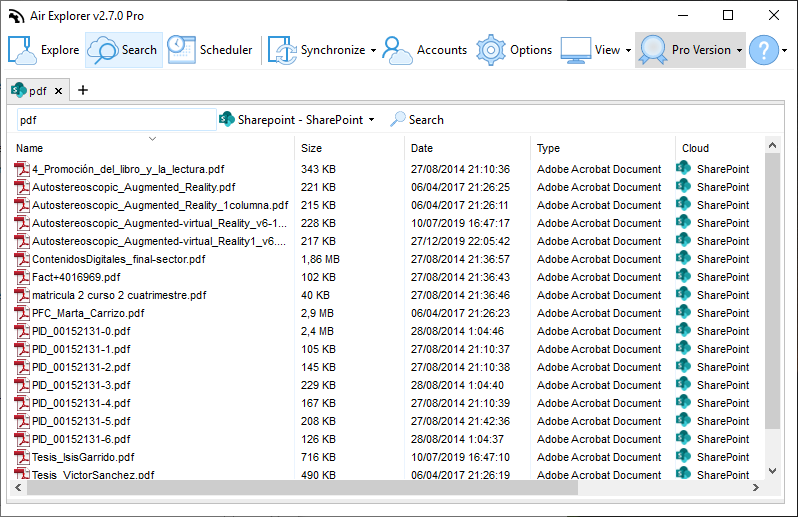Click the vertical scrollbar down arrow

(x=773, y=471)
